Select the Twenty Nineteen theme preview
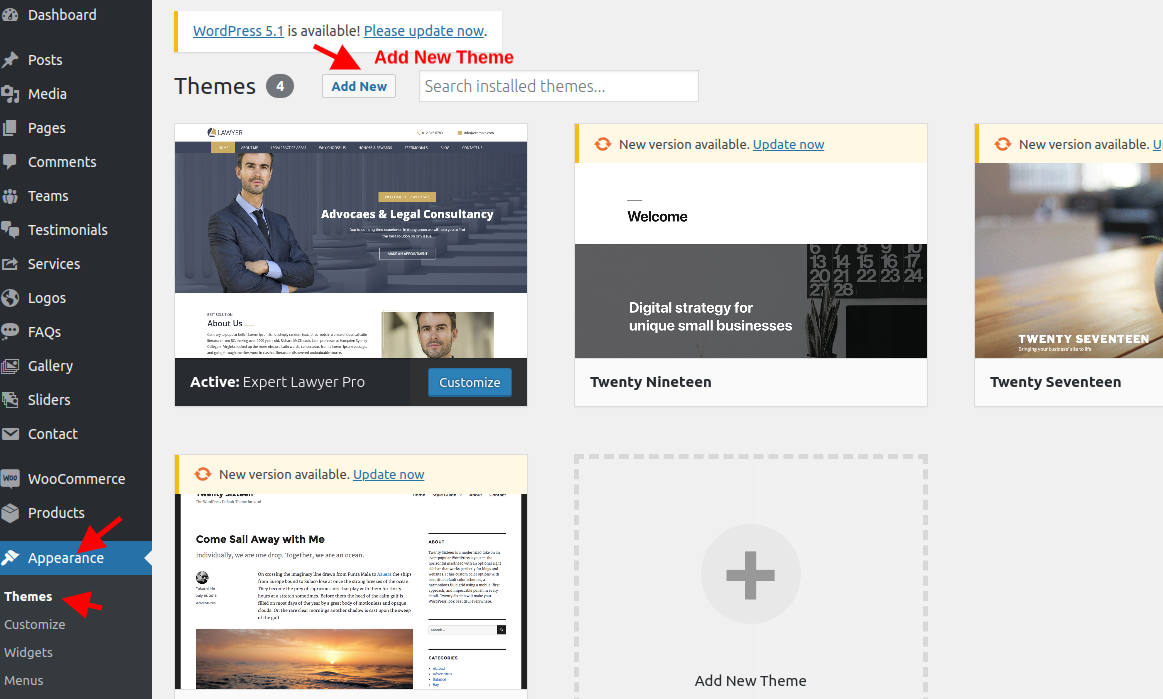The height and width of the screenshot is (699, 1163). pos(751,260)
